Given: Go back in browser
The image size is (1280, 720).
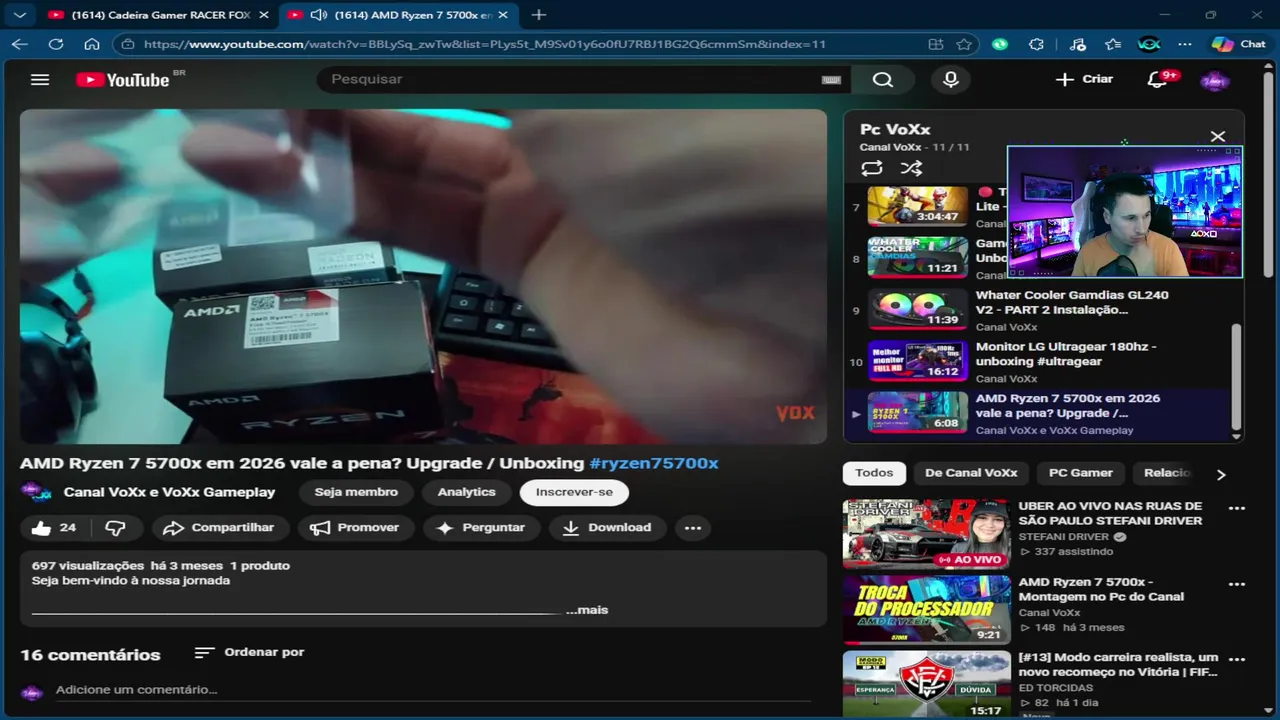Looking at the screenshot, I should coord(20,44).
